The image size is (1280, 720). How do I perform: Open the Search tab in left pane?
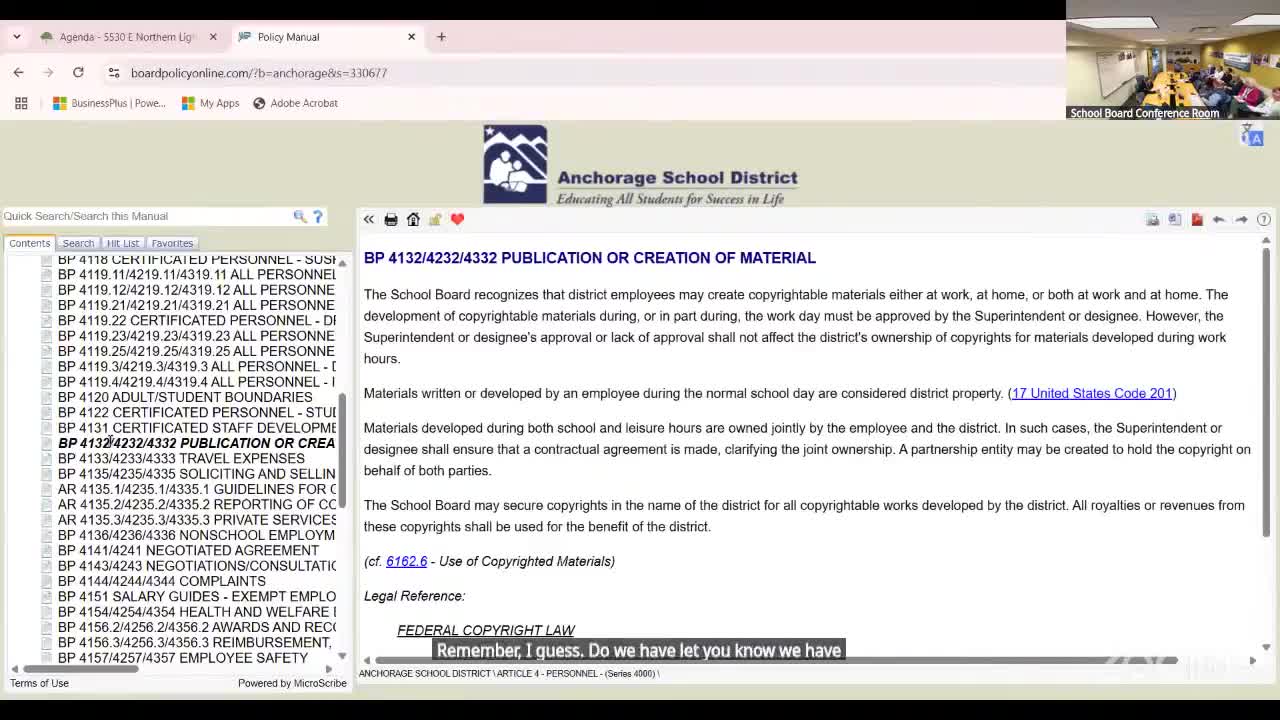coord(78,243)
